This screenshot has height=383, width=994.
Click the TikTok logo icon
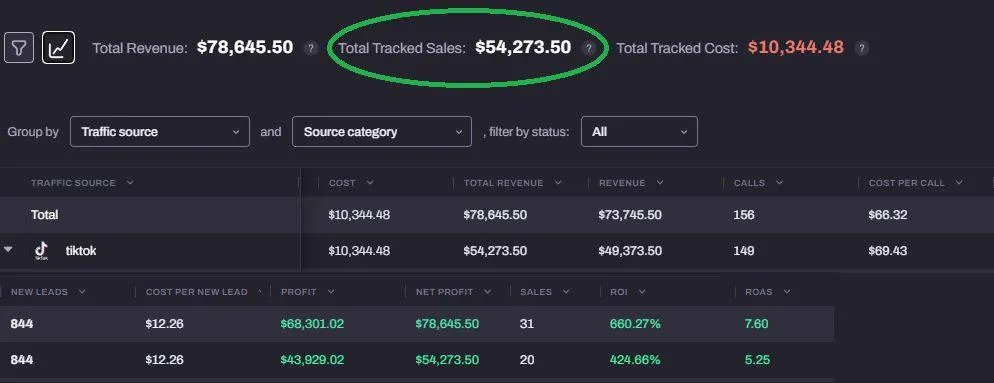point(41,251)
